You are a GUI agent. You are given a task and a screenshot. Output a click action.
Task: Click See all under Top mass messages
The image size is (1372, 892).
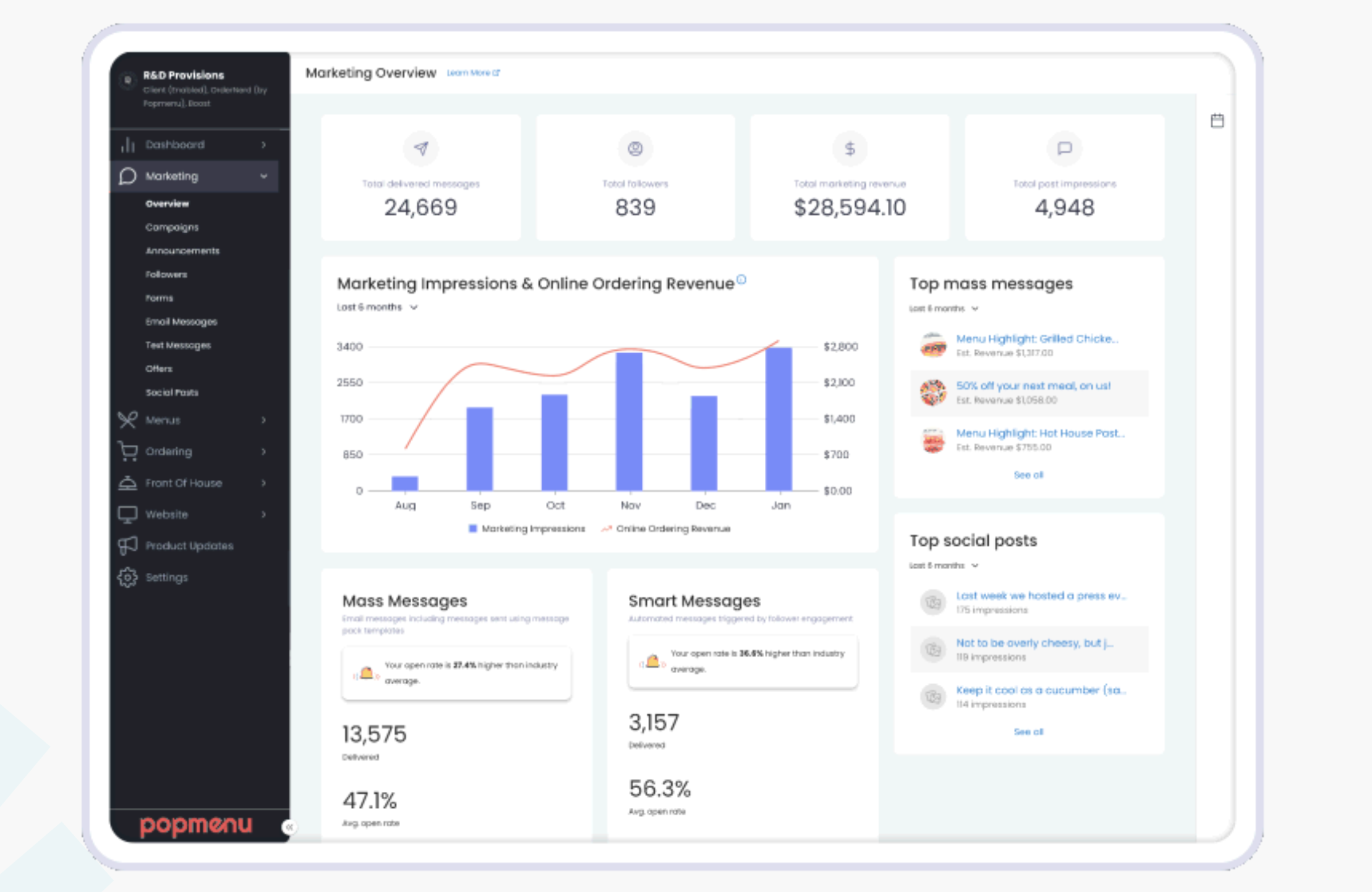(x=1028, y=475)
